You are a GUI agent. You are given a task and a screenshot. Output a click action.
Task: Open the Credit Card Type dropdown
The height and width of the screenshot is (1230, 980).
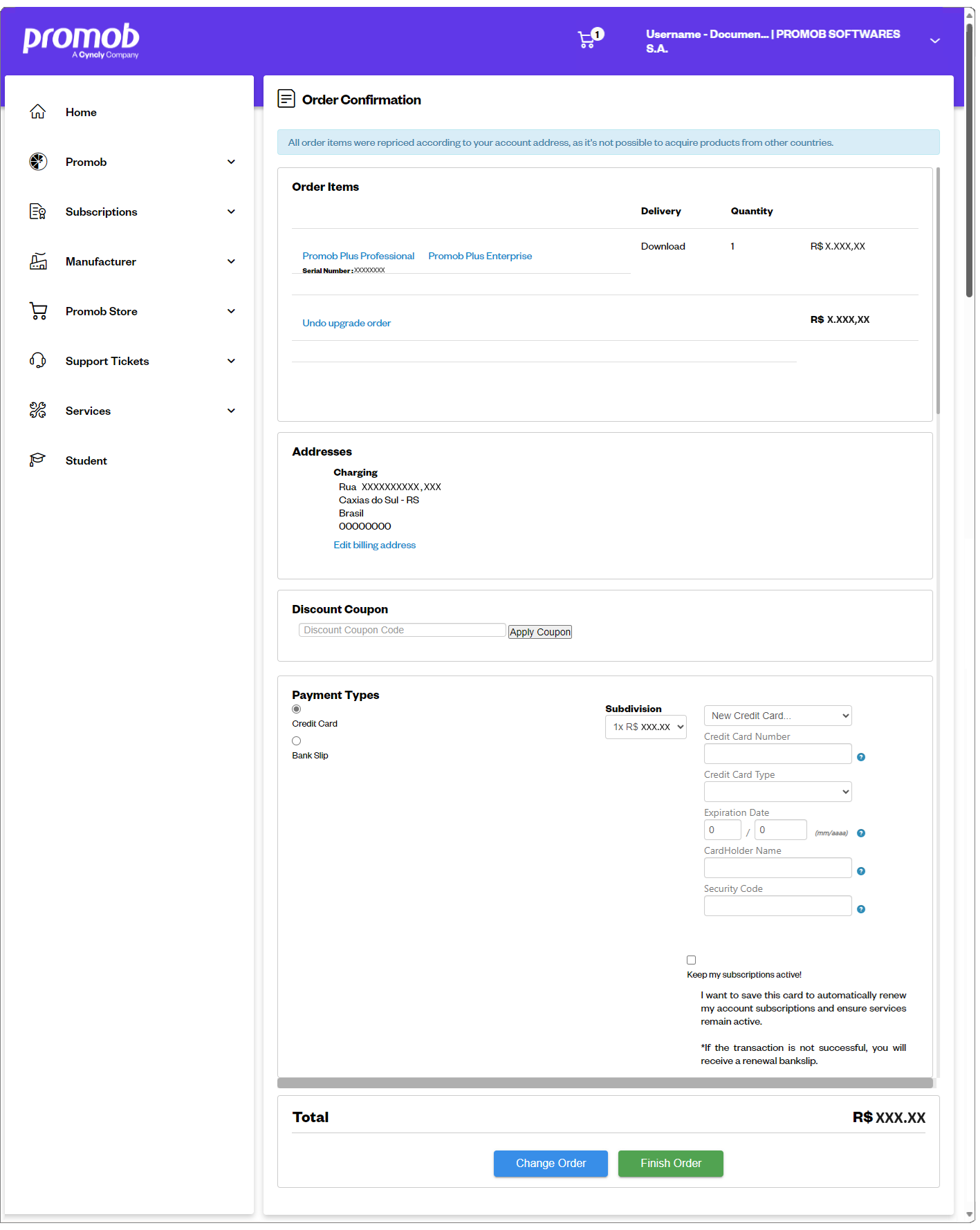[x=777, y=792]
